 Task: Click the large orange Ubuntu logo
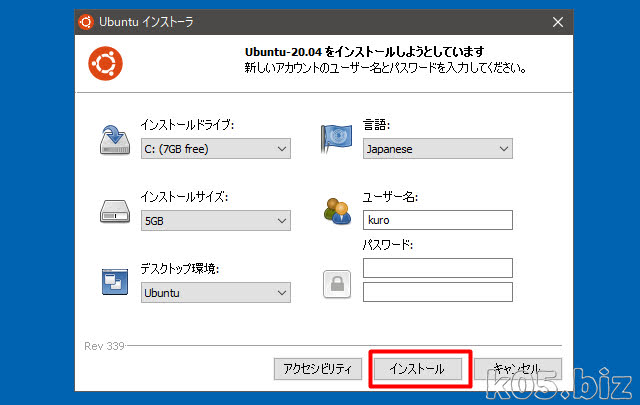[x=105, y=63]
